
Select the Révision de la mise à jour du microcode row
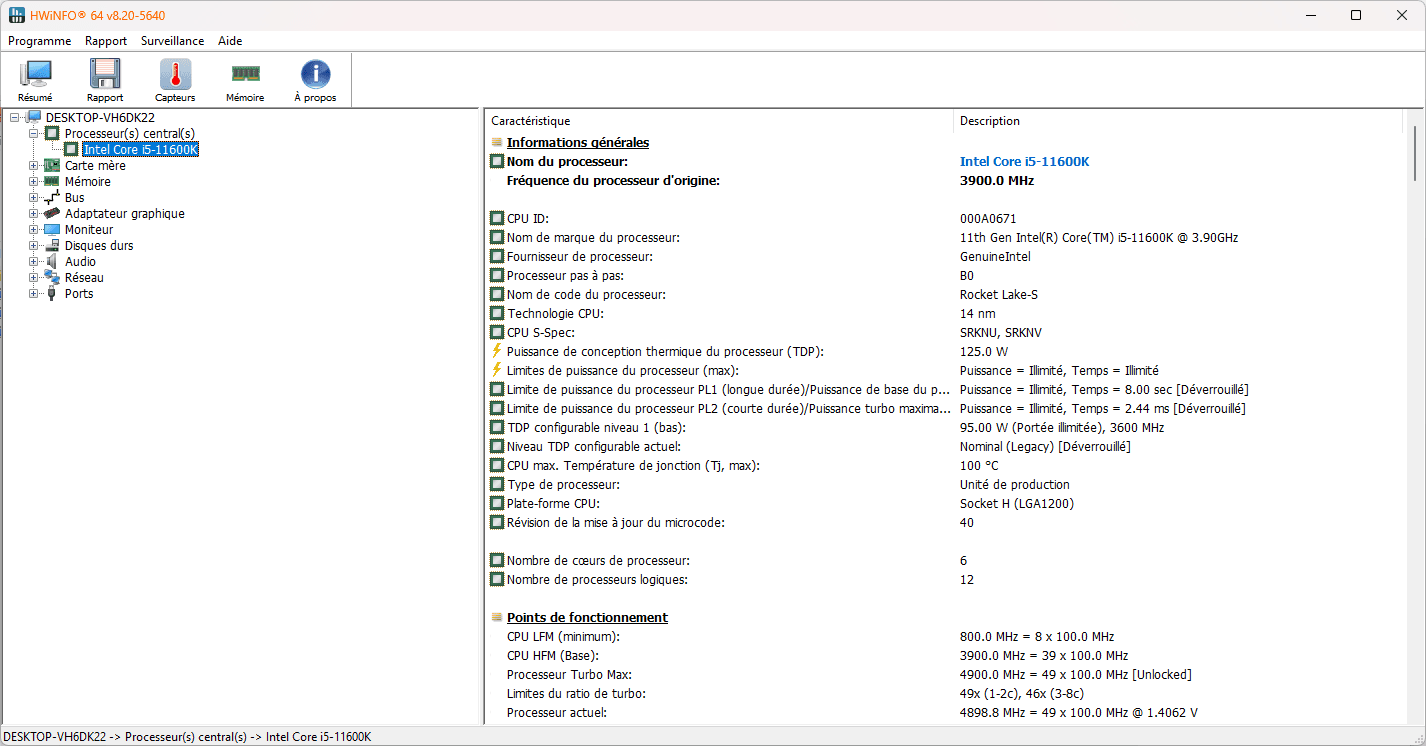pyautogui.click(x=946, y=522)
